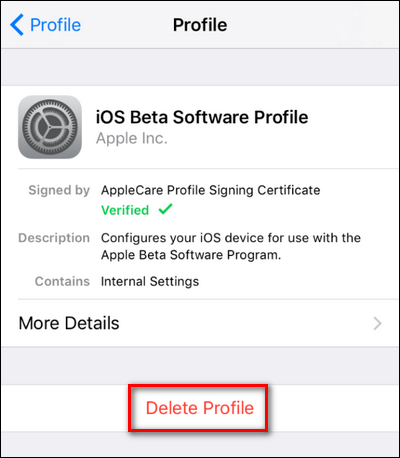Tap gray spacer above Delete Profile
Screen dimensions: 400x458
click(x=200, y=366)
